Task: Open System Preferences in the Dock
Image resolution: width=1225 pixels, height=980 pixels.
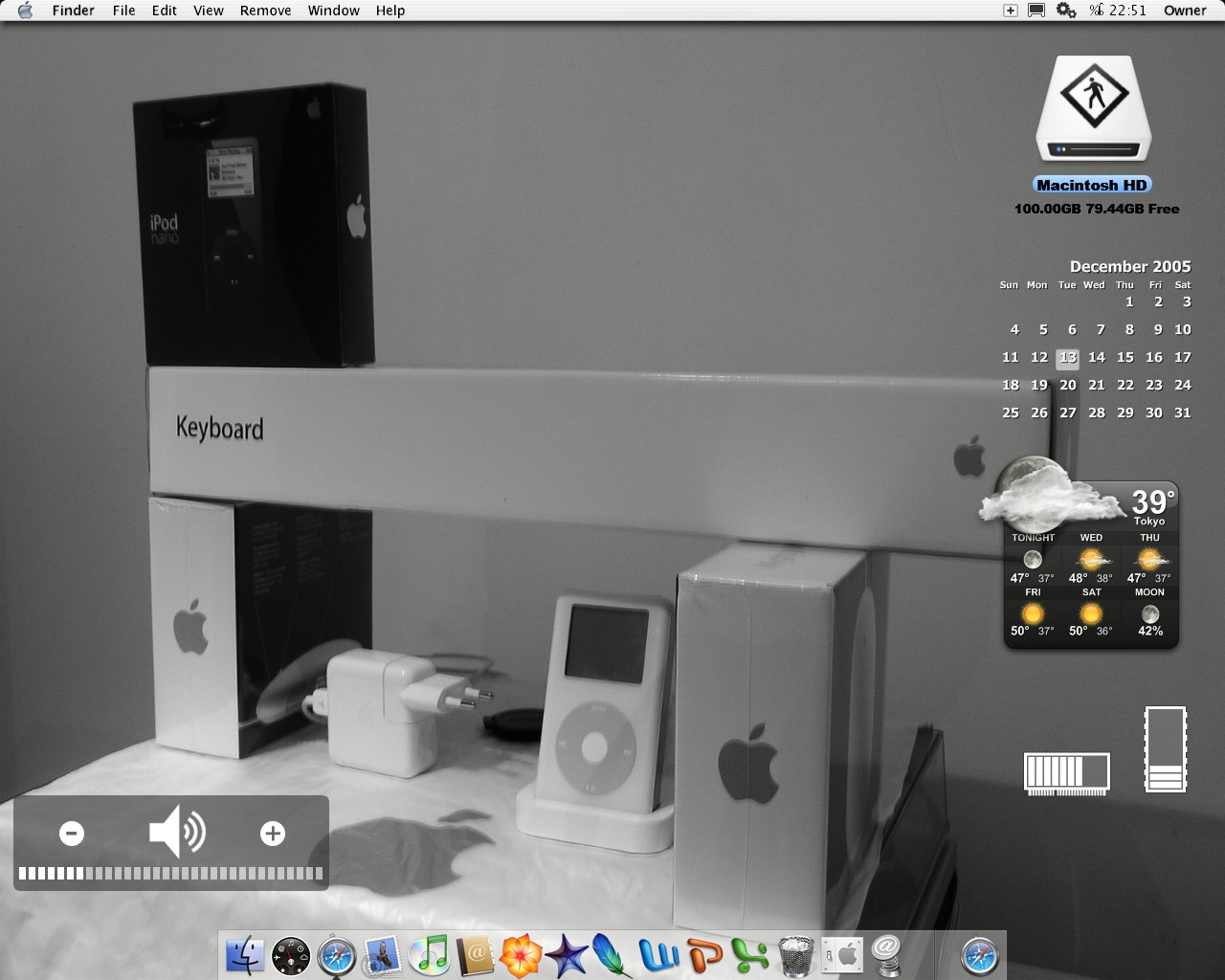Action: coord(842,955)
